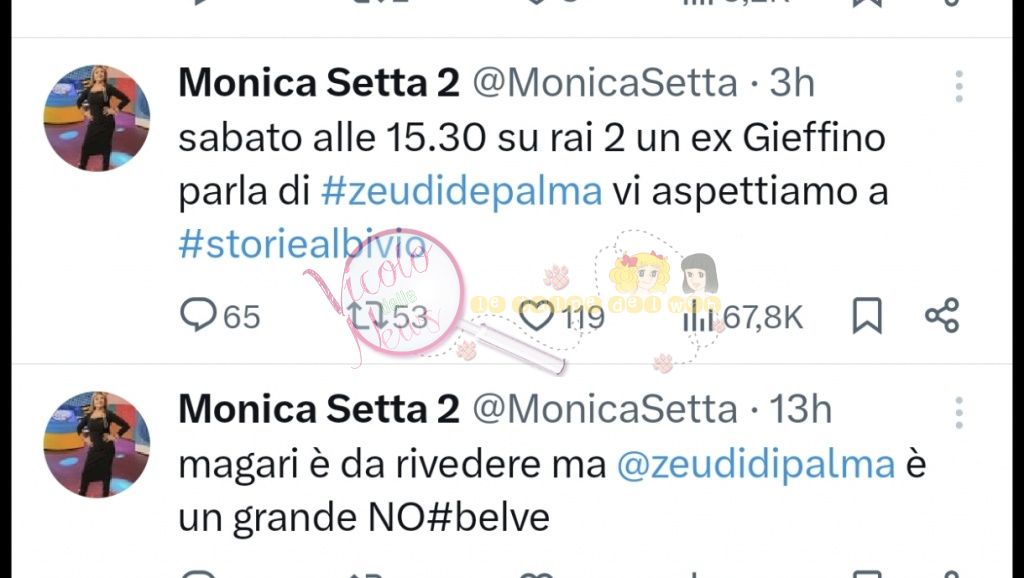Like the tweet with 119 likes
The image size is (1024, 578).
click(539, 317)
